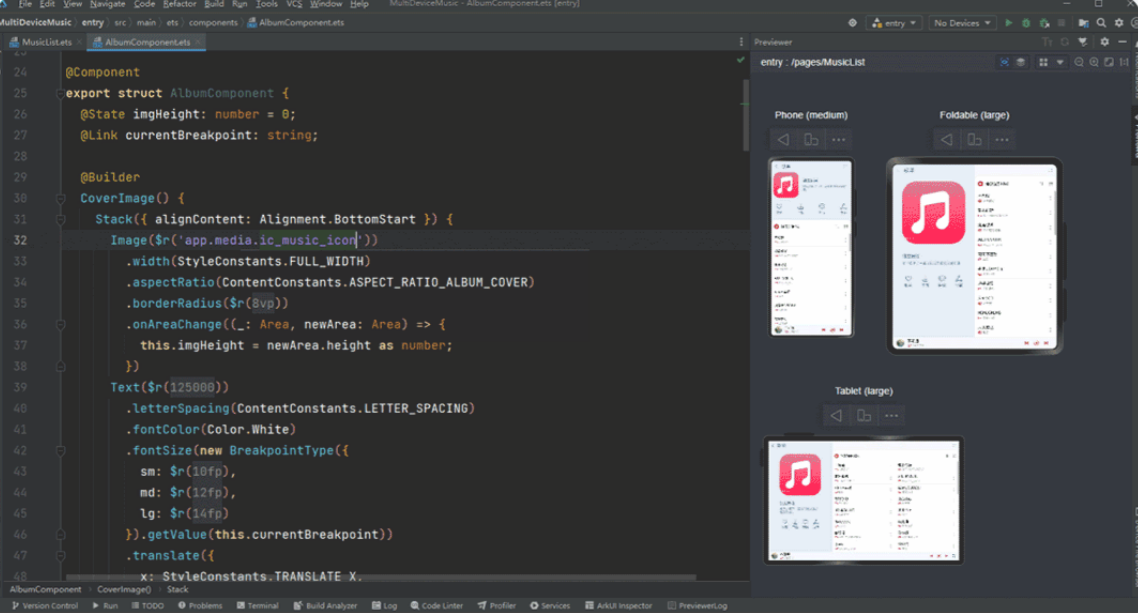1138x613 pixels.
Task: Toggle the layers icon in previewer toolbar
Action: click(x=1020, y=62)
